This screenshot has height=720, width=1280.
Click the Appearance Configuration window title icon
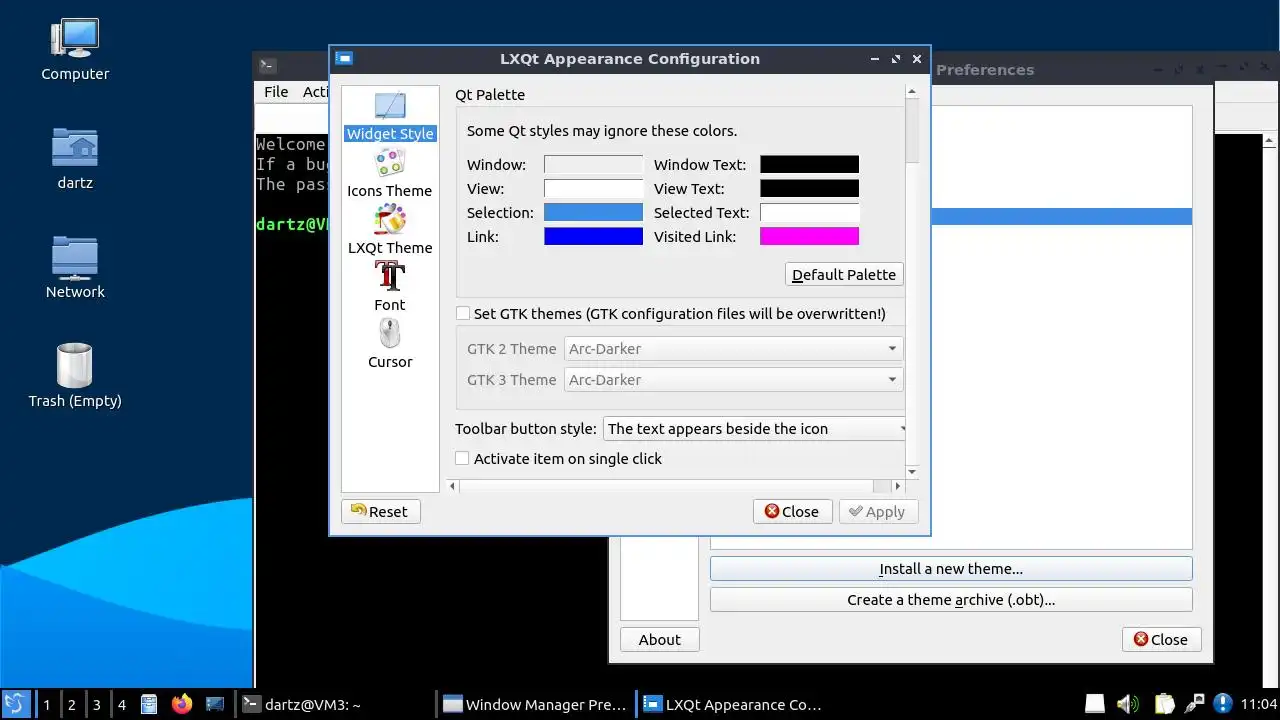(344, 59)
